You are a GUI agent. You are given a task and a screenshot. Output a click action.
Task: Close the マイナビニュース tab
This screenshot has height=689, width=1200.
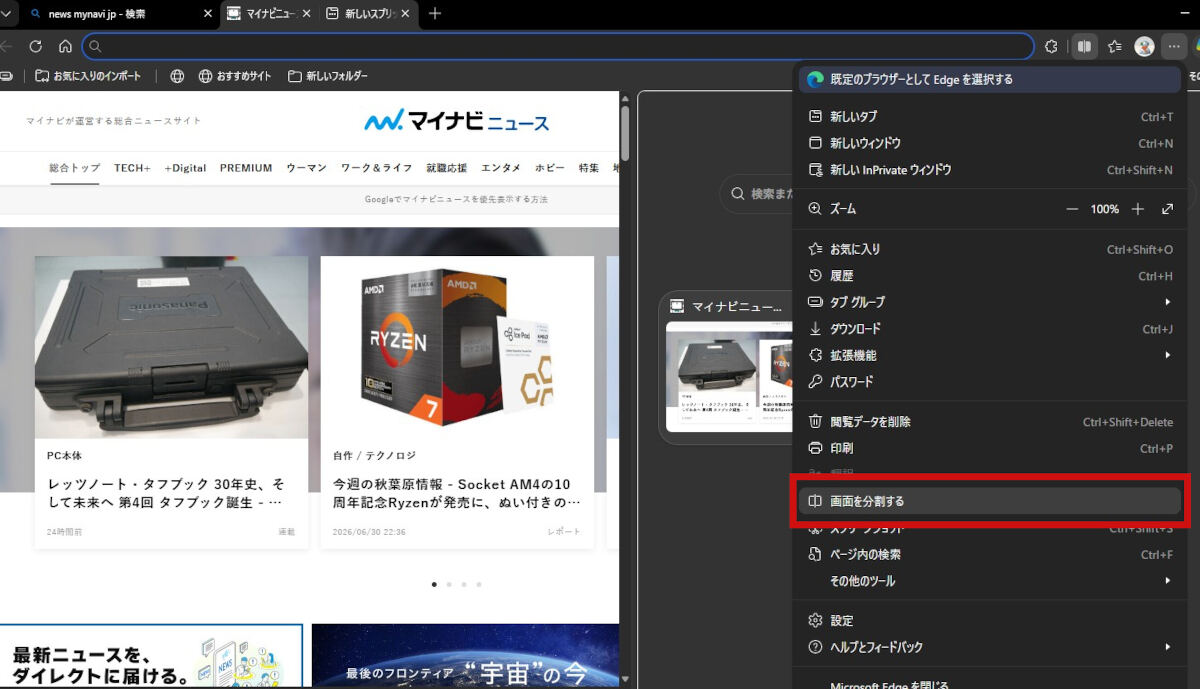pyautogui.click(x=306, y=14)
